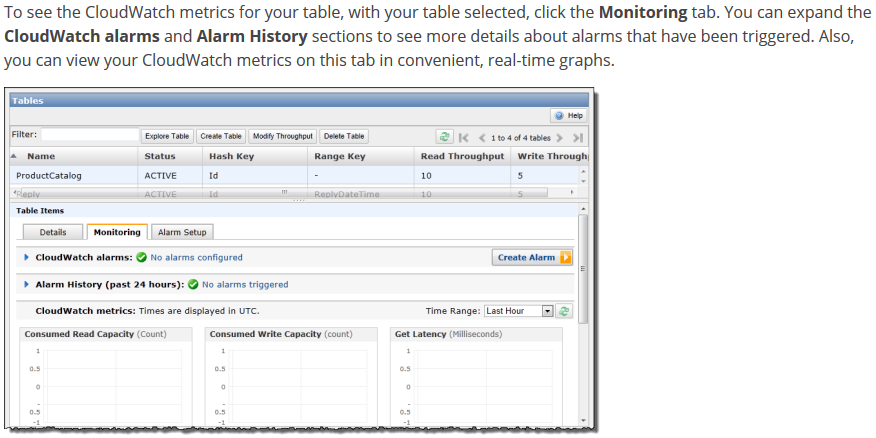Viewport: 876px width, 438px height.
Task: Sort by Hash Key column header
Action: tap(255, 156)
